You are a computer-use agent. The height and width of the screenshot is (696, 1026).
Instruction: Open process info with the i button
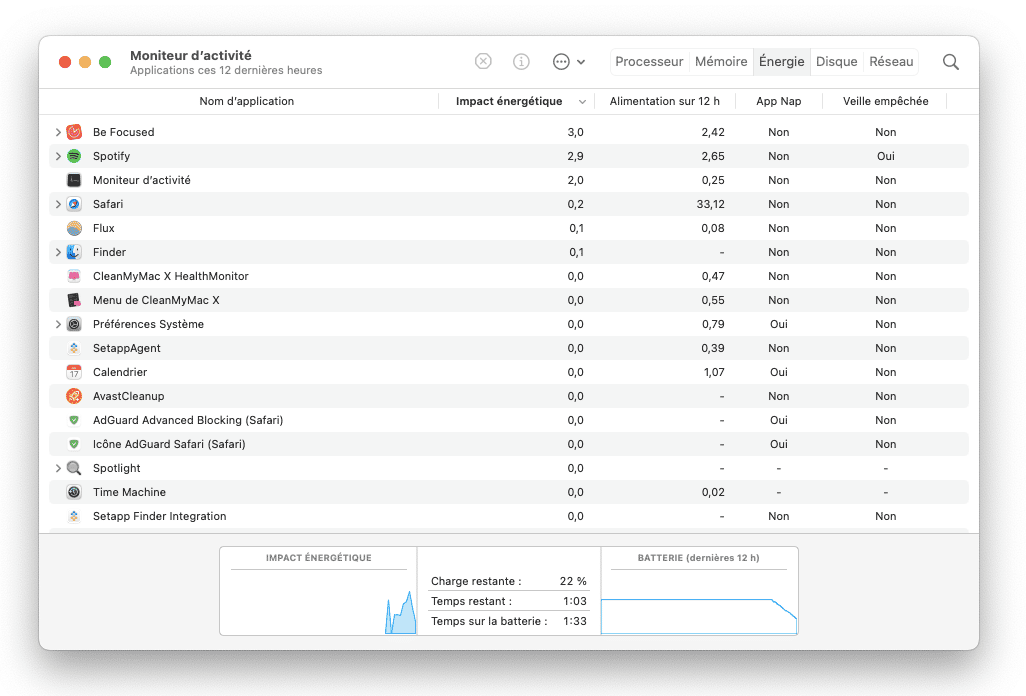[x=521, y=61]
